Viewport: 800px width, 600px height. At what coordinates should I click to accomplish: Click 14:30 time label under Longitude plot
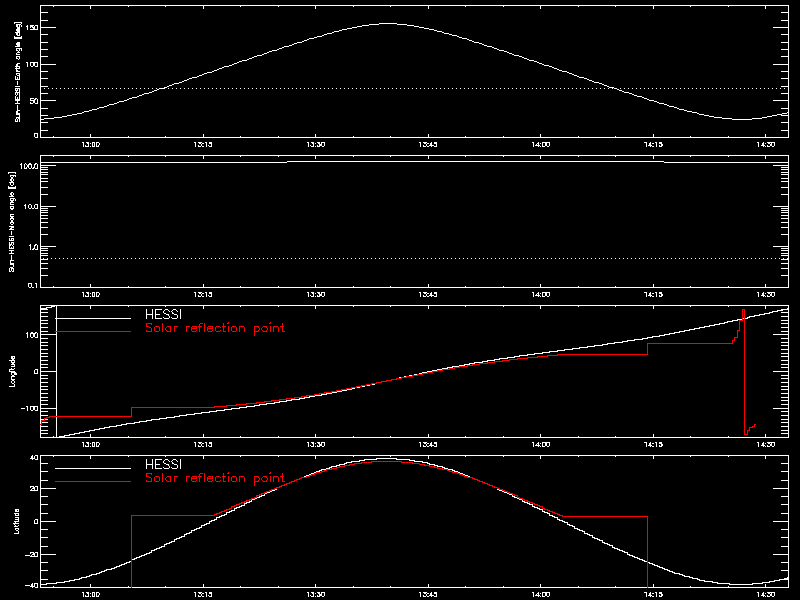click(x=766, y=444)
